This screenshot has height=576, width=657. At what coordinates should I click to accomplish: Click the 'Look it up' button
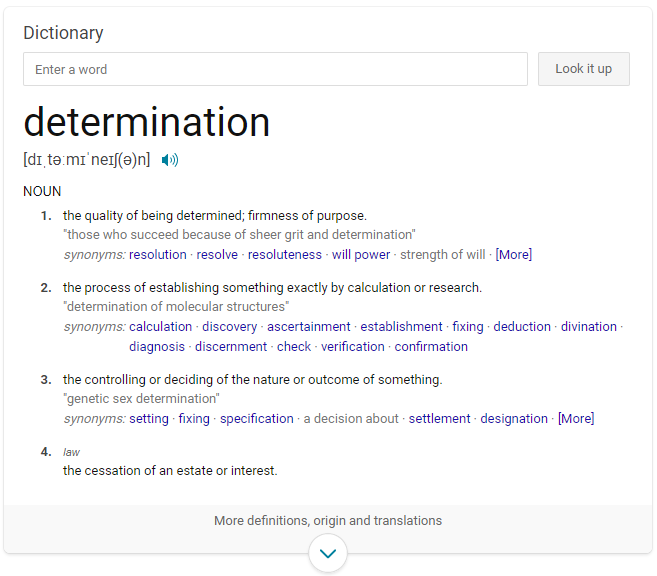tap(584, 69)
